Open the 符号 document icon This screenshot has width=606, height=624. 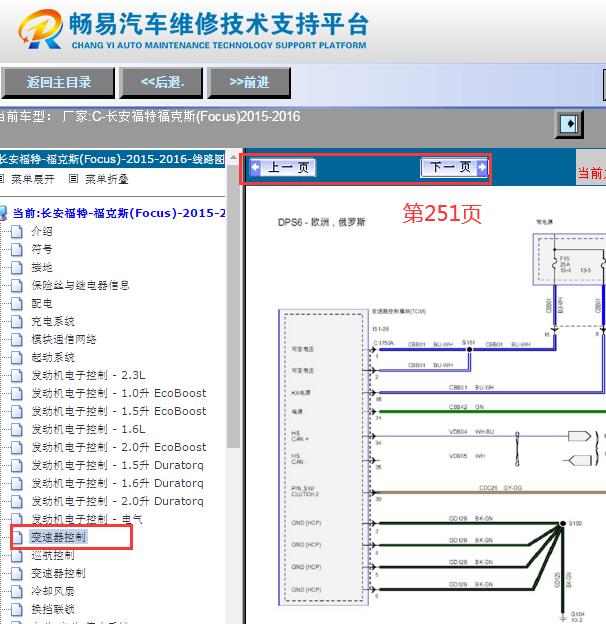[17, 250]
